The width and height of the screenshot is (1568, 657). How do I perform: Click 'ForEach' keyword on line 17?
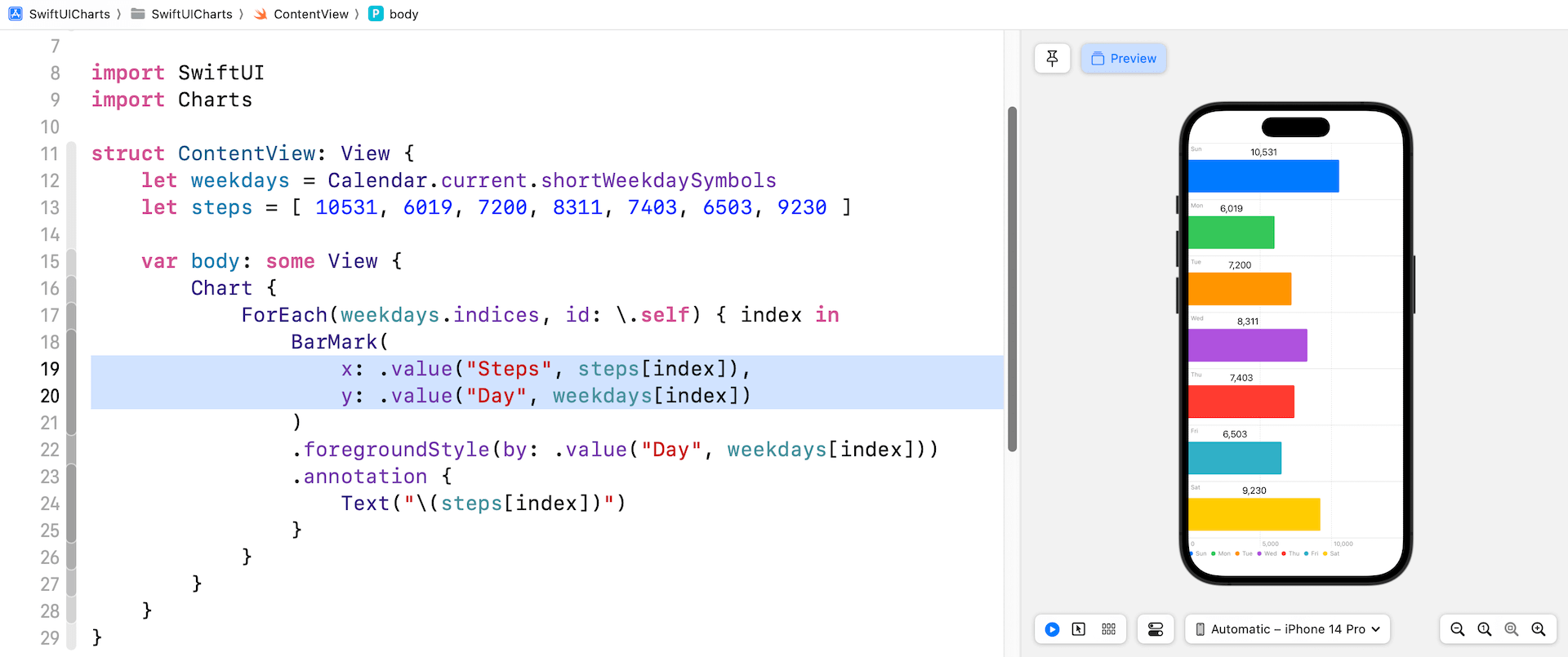click(284, 315)
